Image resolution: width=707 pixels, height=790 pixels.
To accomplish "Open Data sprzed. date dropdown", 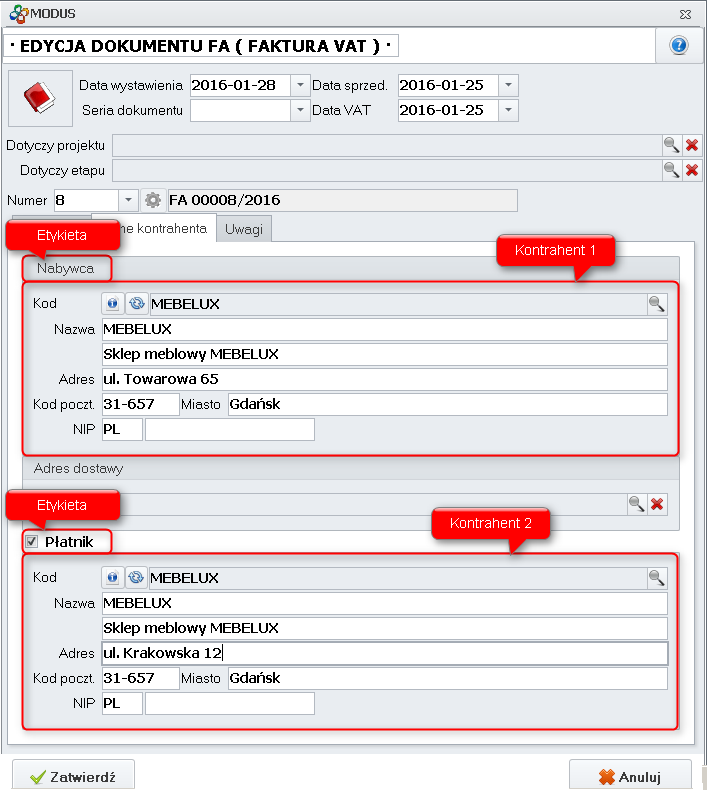I will click(508, 85).
